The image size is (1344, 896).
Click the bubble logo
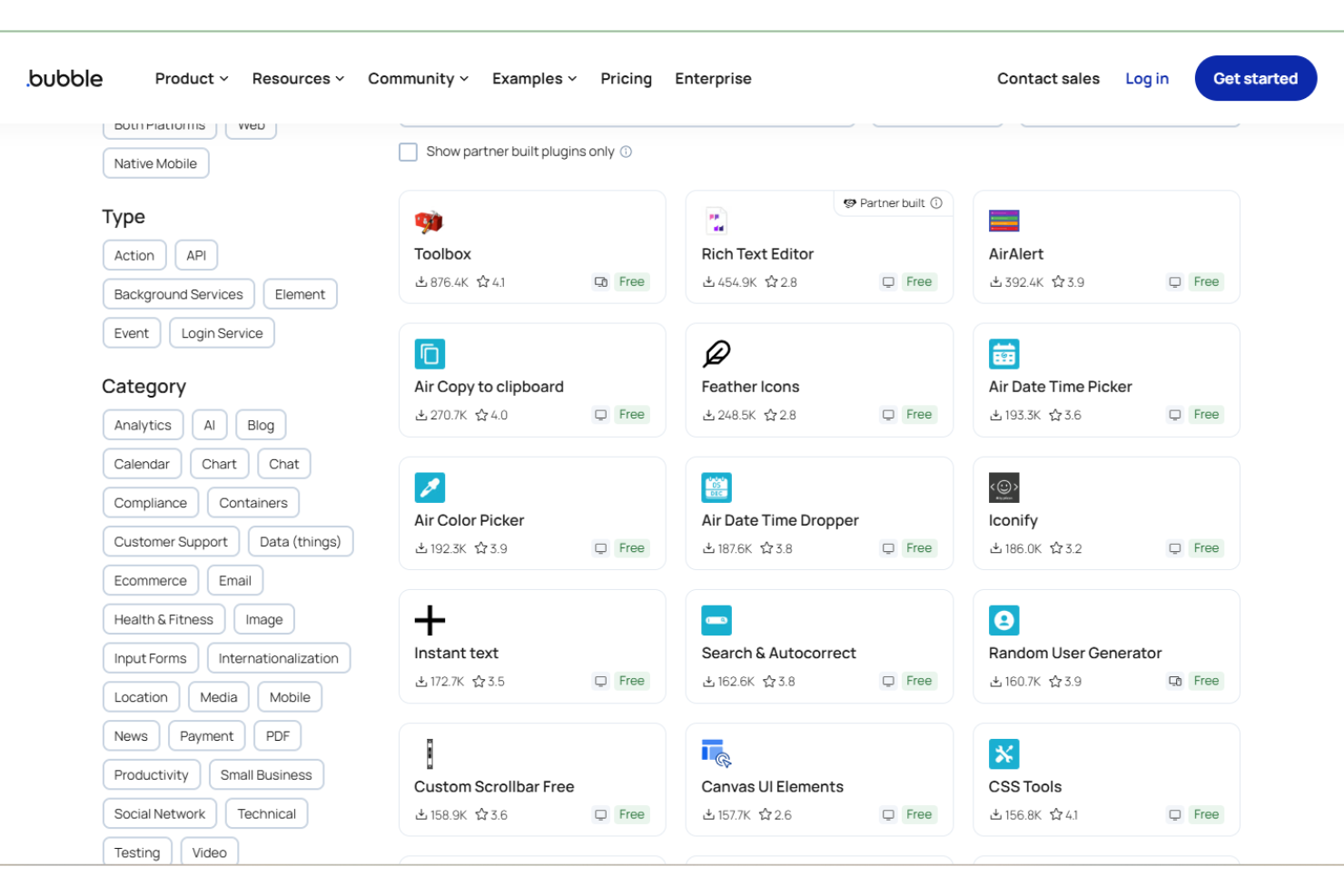[x=64, y=79]
